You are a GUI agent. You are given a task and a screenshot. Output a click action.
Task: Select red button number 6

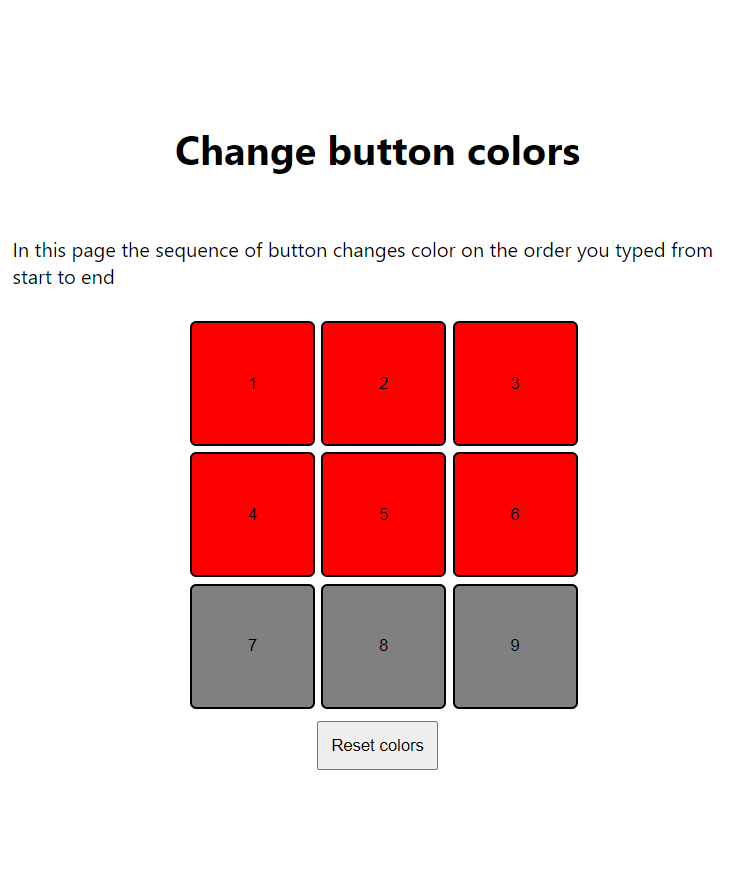515,514
